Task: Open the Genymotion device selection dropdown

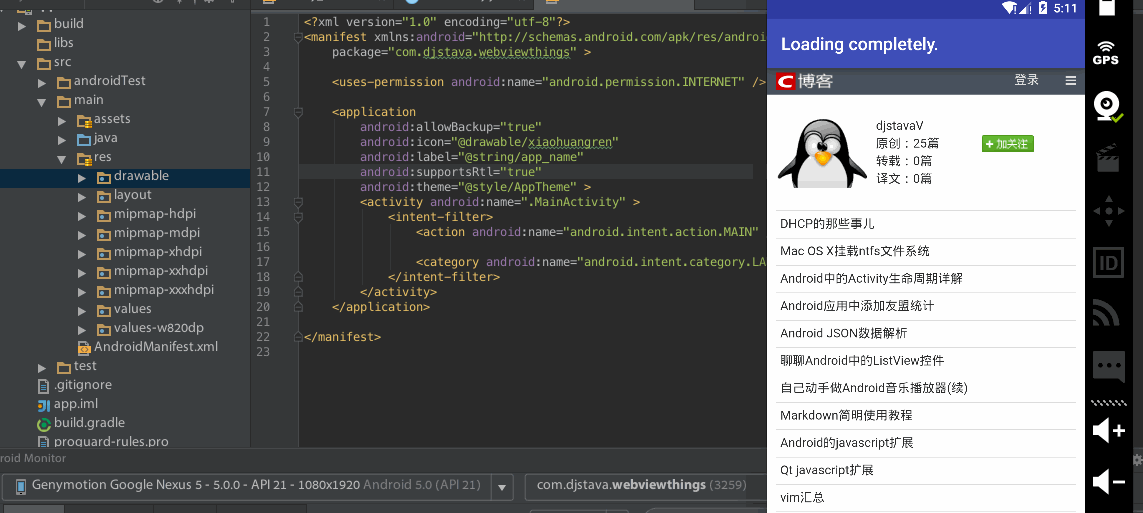Action: click(x=501, y=486)
